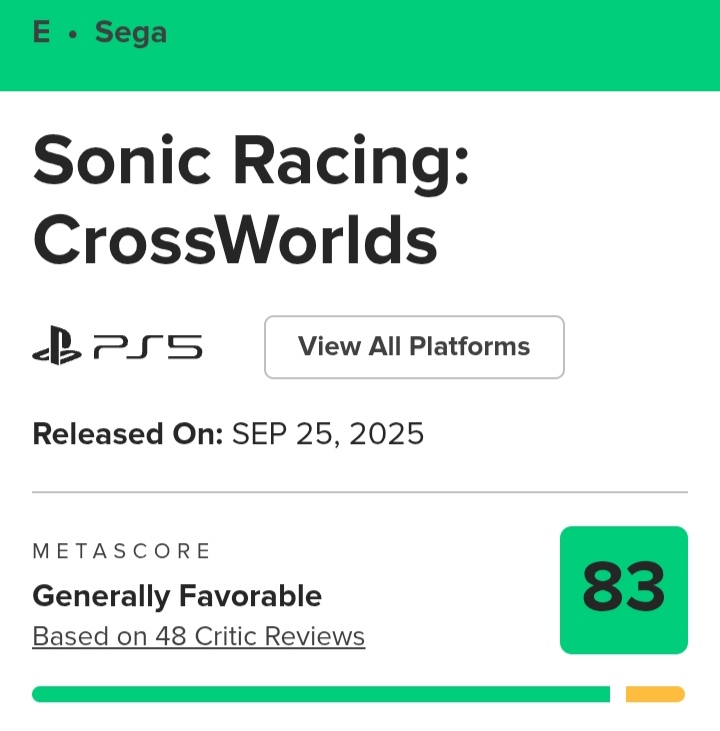Click the PS5 wordmark logo

(x=148, y=347)
